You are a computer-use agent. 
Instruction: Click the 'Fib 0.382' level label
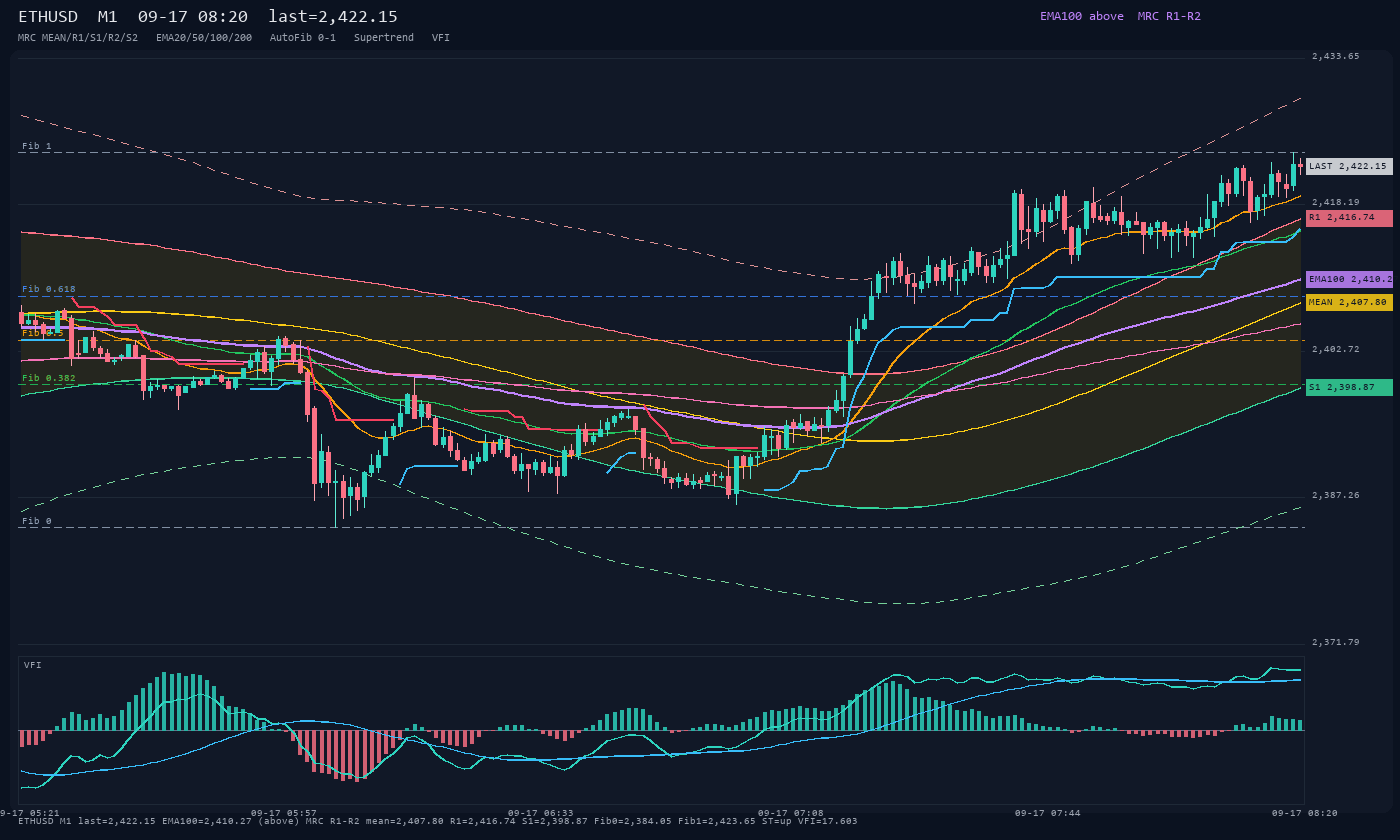tap(49, 378)
